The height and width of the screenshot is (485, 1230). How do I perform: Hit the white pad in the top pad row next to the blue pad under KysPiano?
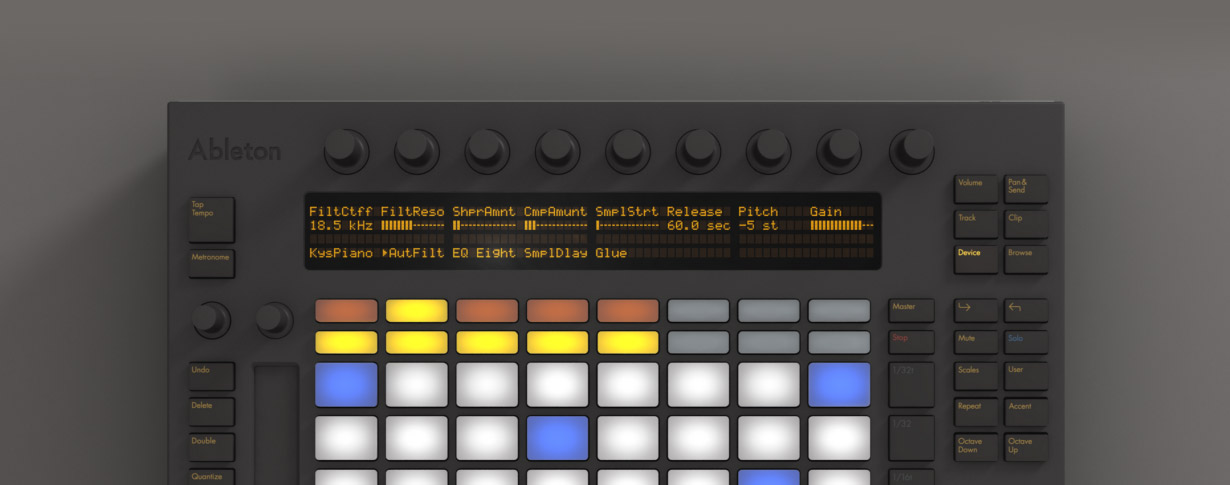point(416,385)
